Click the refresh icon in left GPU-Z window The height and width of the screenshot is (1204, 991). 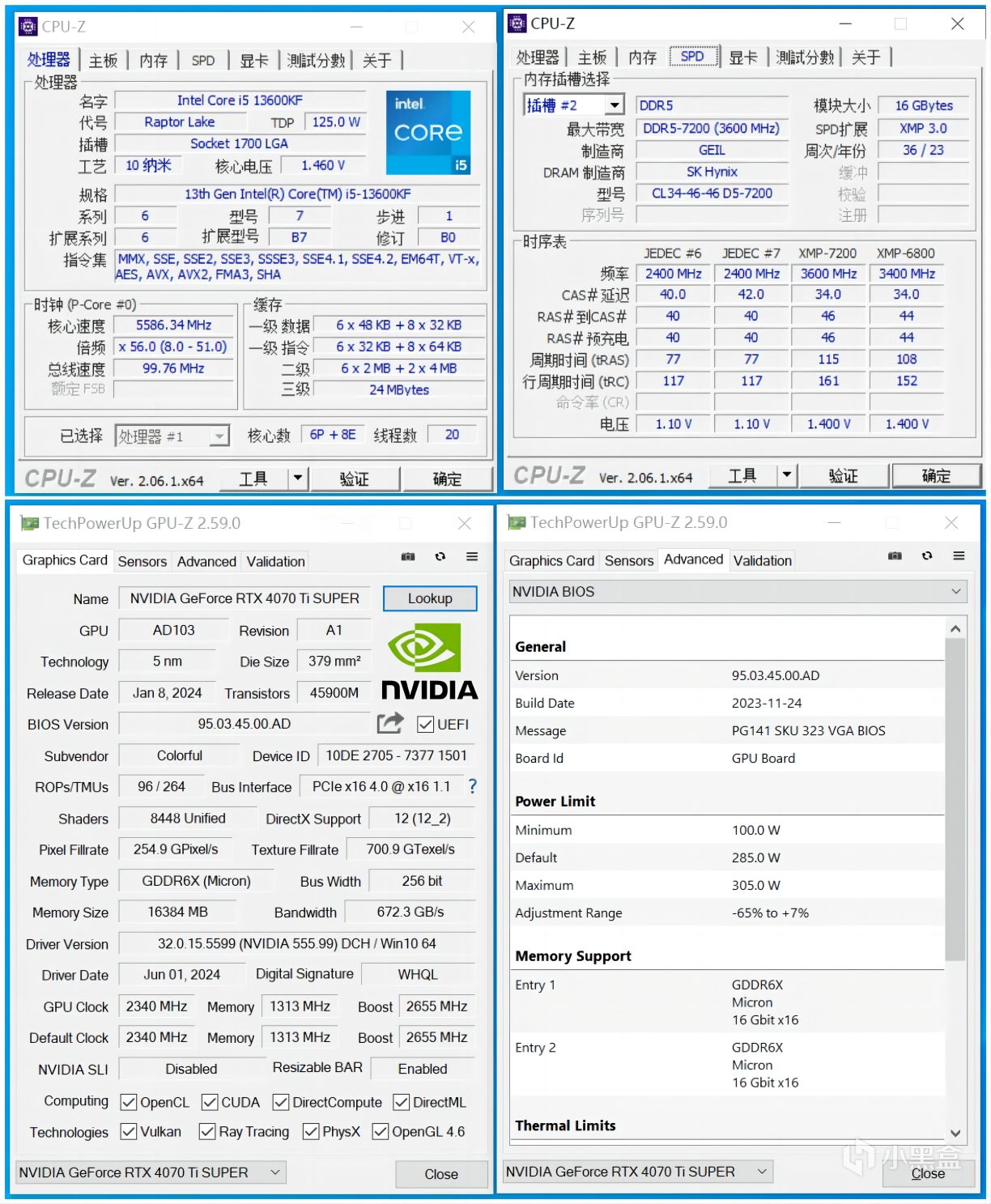[x=440, y=557]
